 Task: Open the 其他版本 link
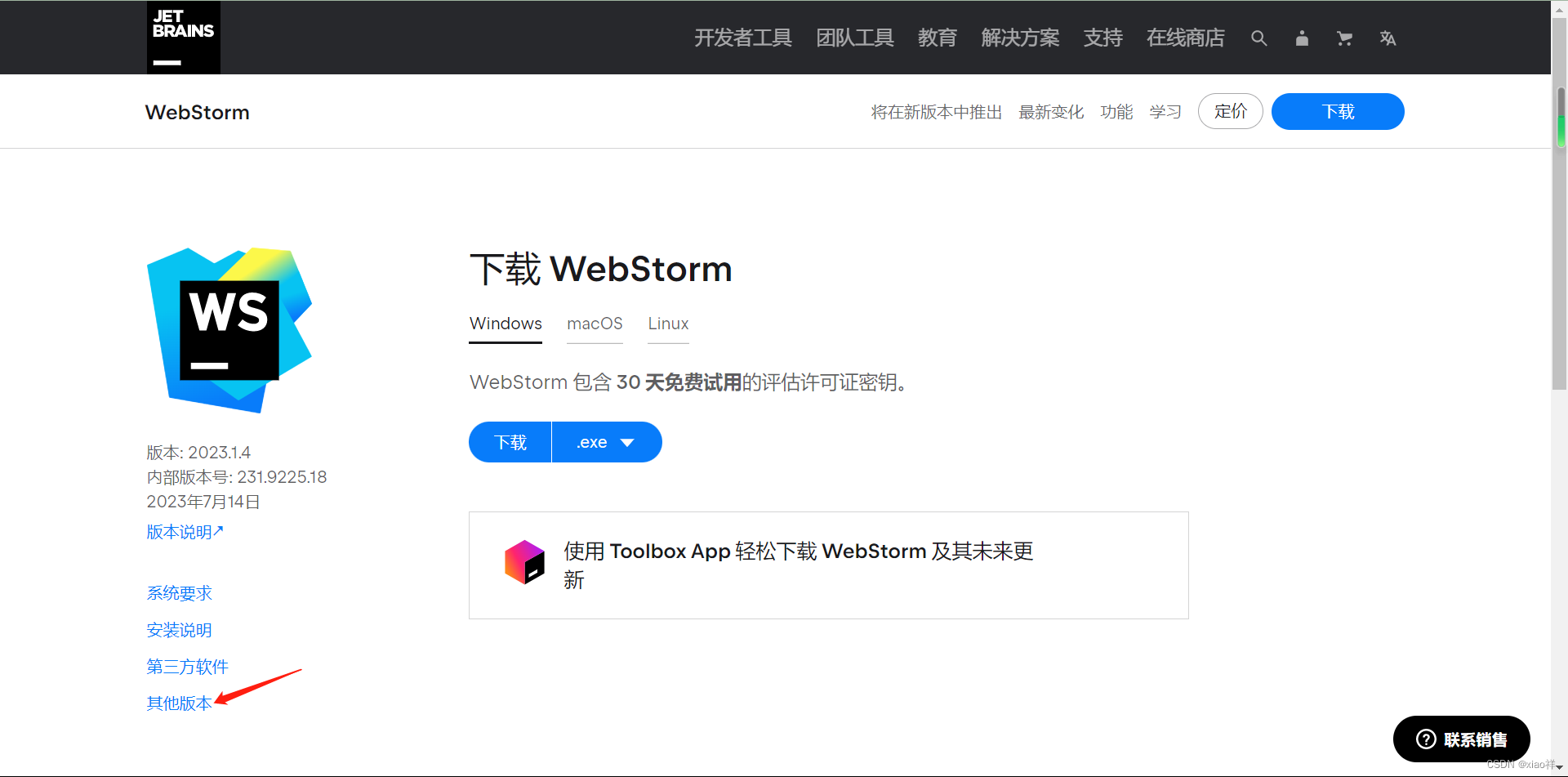click(x=179, y=703)
